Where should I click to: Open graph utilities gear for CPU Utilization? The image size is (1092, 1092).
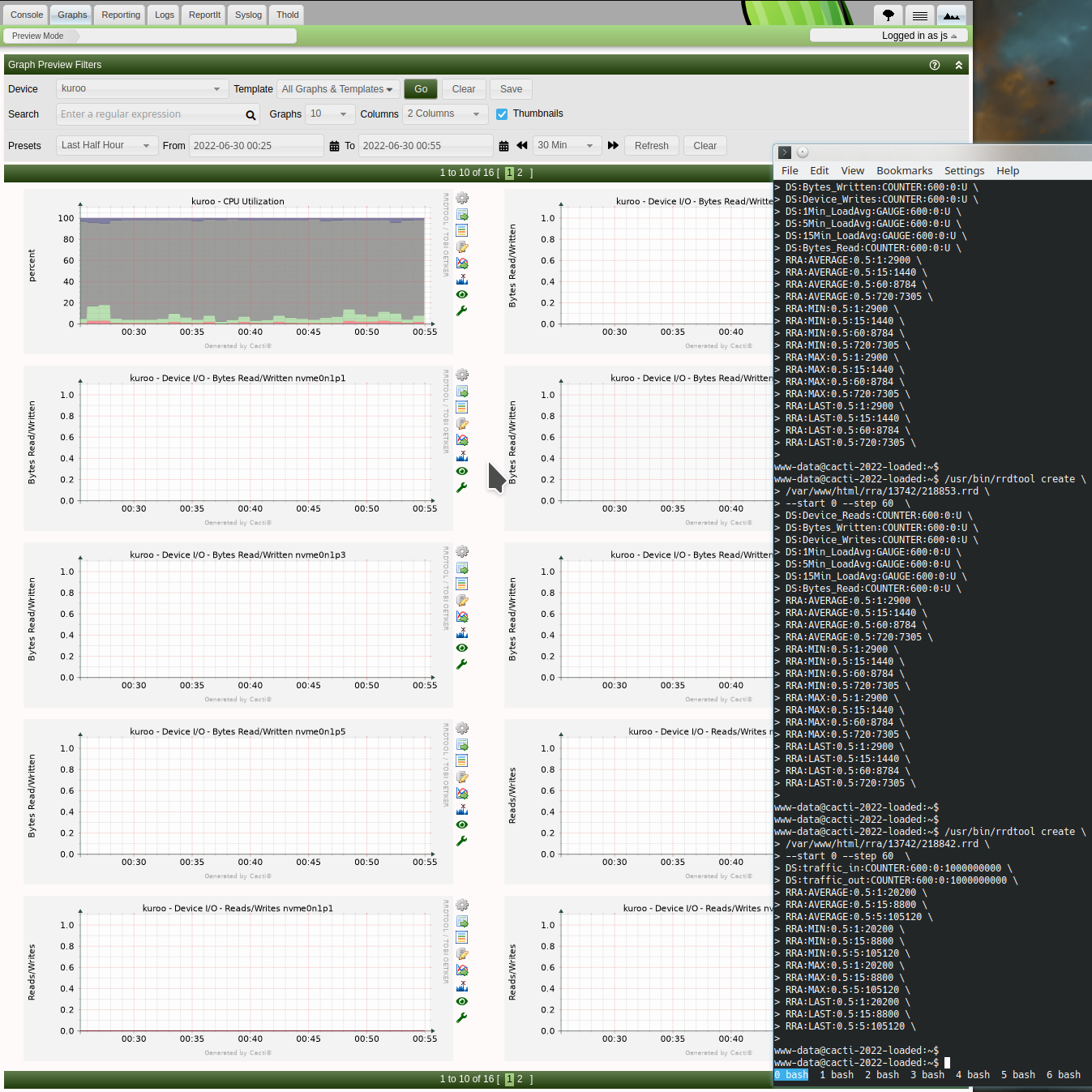point(462,199)
